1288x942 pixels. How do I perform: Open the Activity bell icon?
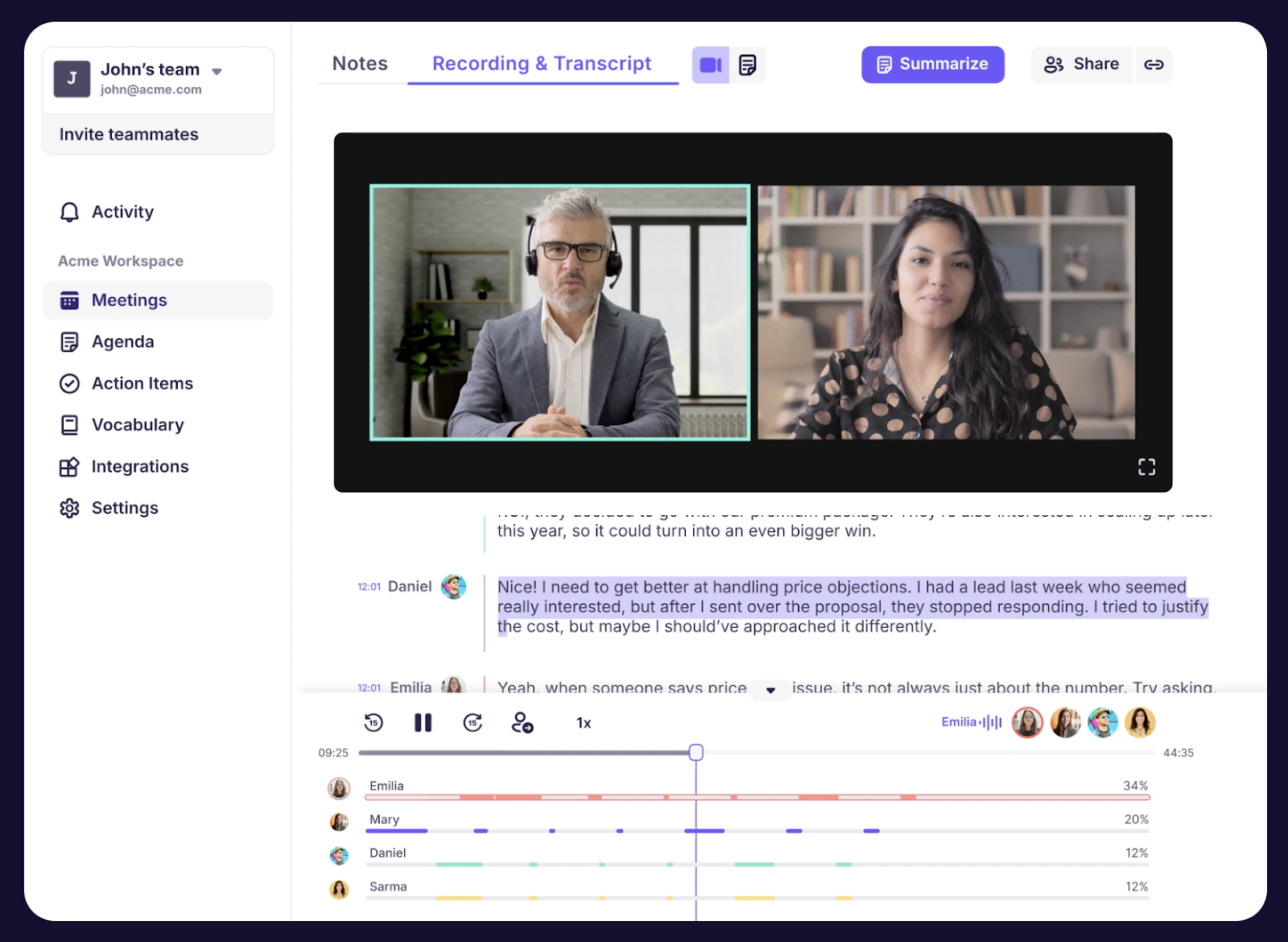point(70,212)
